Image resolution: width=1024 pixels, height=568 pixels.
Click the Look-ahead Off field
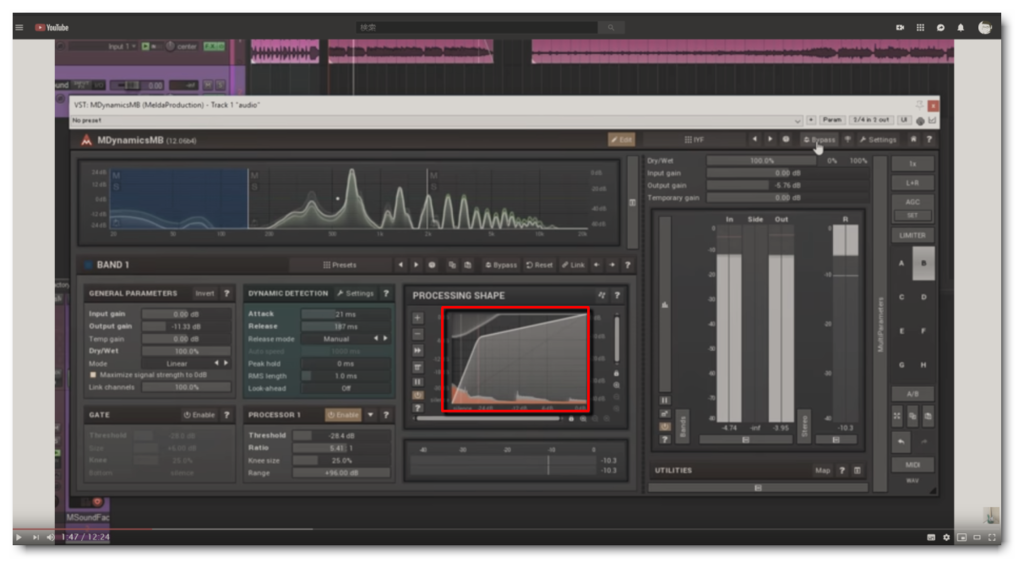pyautogui.click(x=345, y=388)
